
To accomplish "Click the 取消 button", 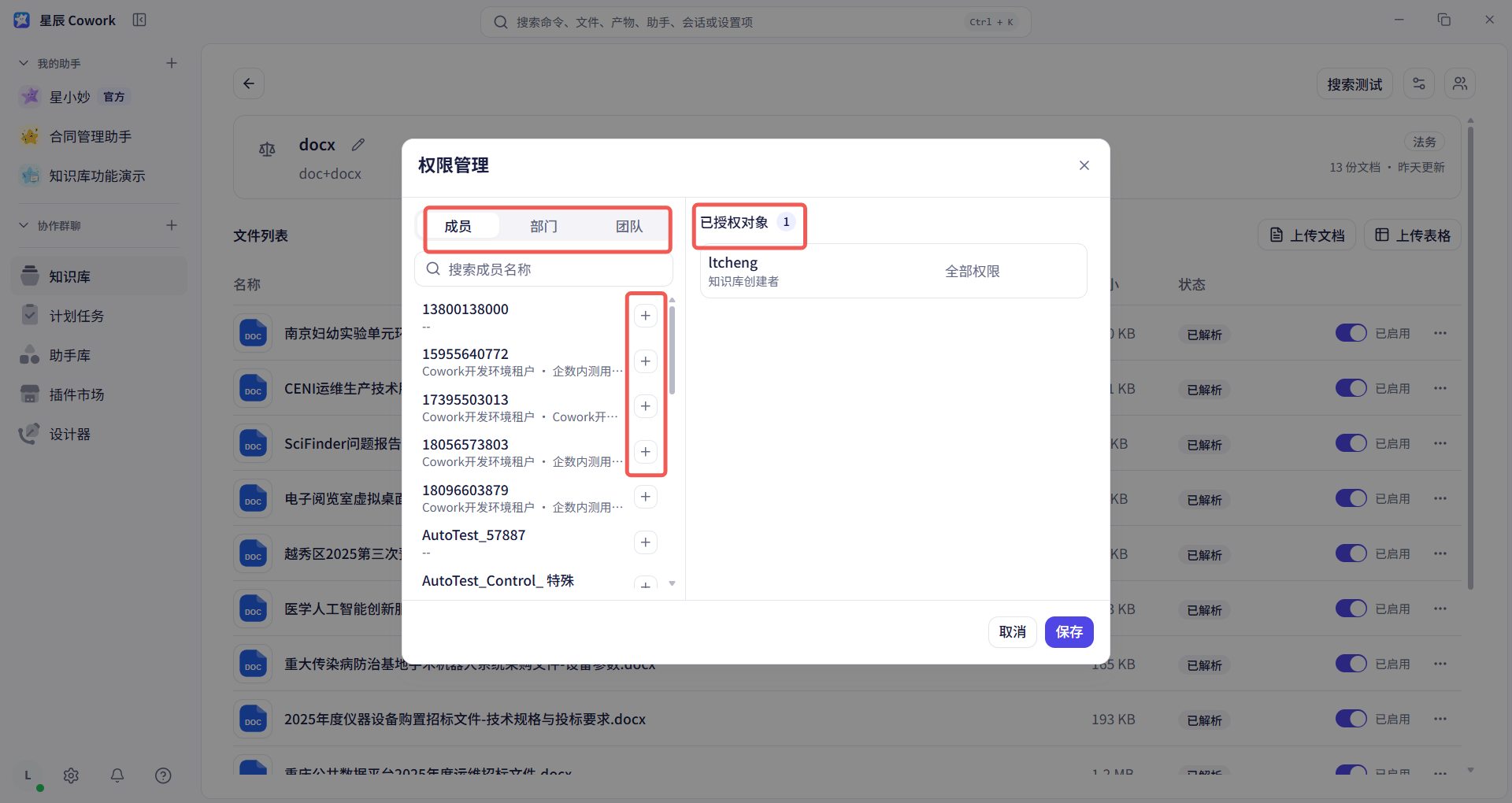I will point(1012,632).
